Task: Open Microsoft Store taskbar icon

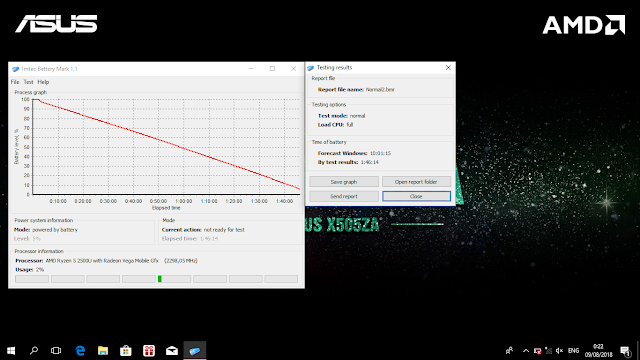Action: coord(126,351)
